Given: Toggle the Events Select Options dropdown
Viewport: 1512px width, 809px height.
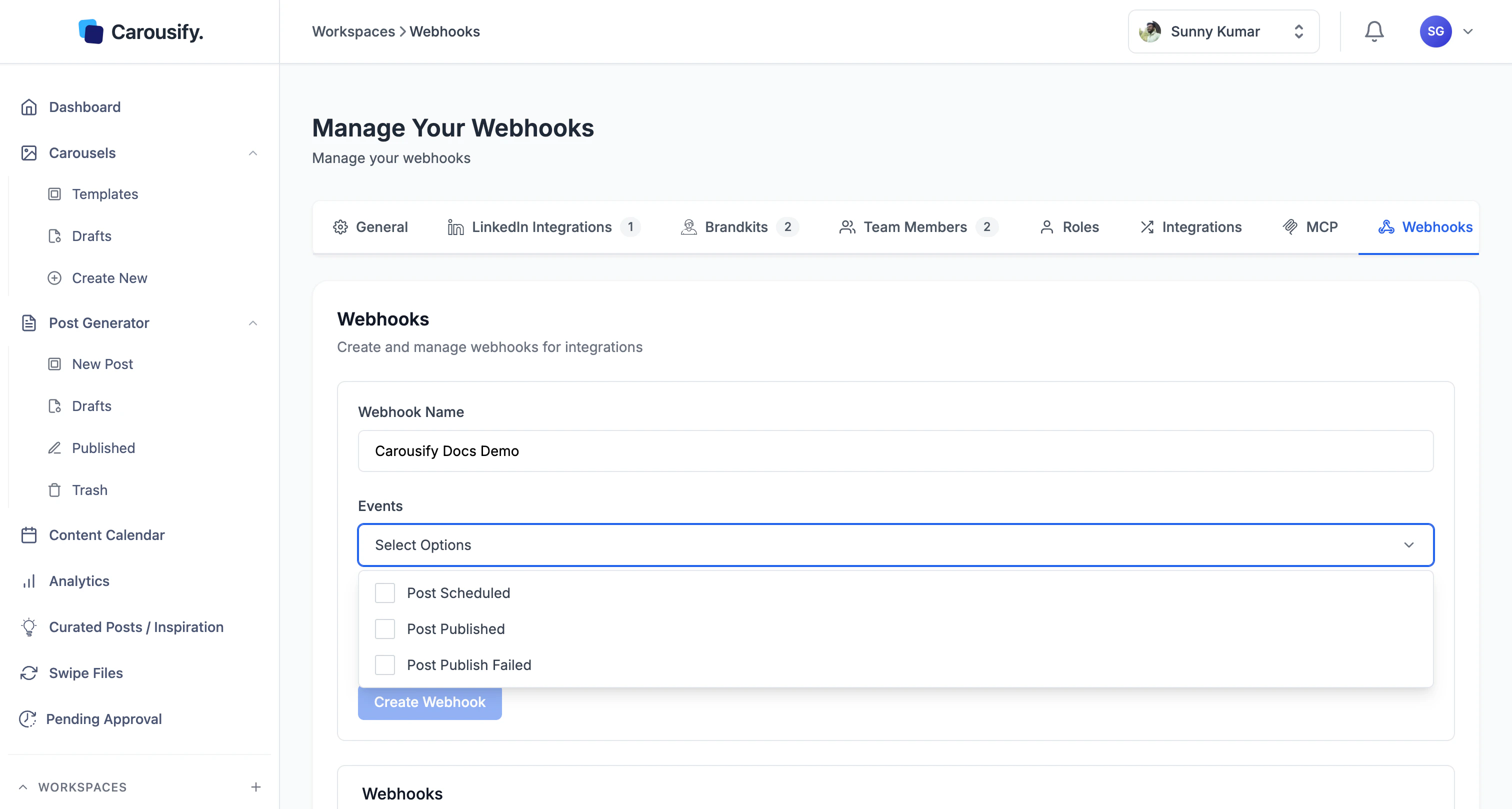Looking at the screenshot, I should click(x=895, y=545).
